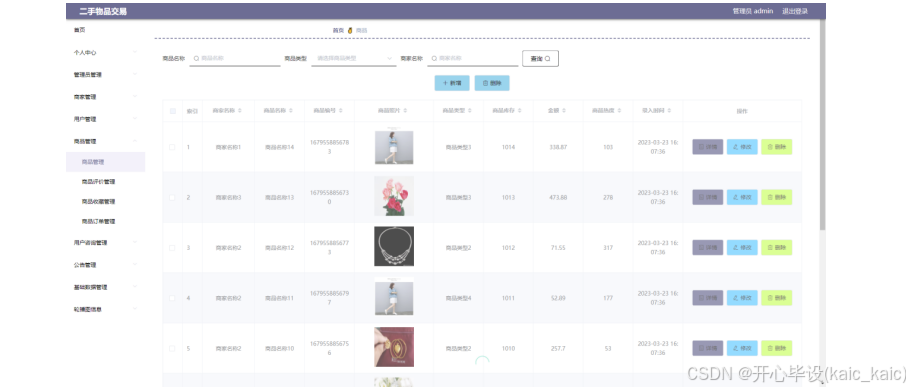Image resolution: width=910 pixels, height=389 pixels.
Task: Click 详情 button in row 5
Action: tap(707, 348)
